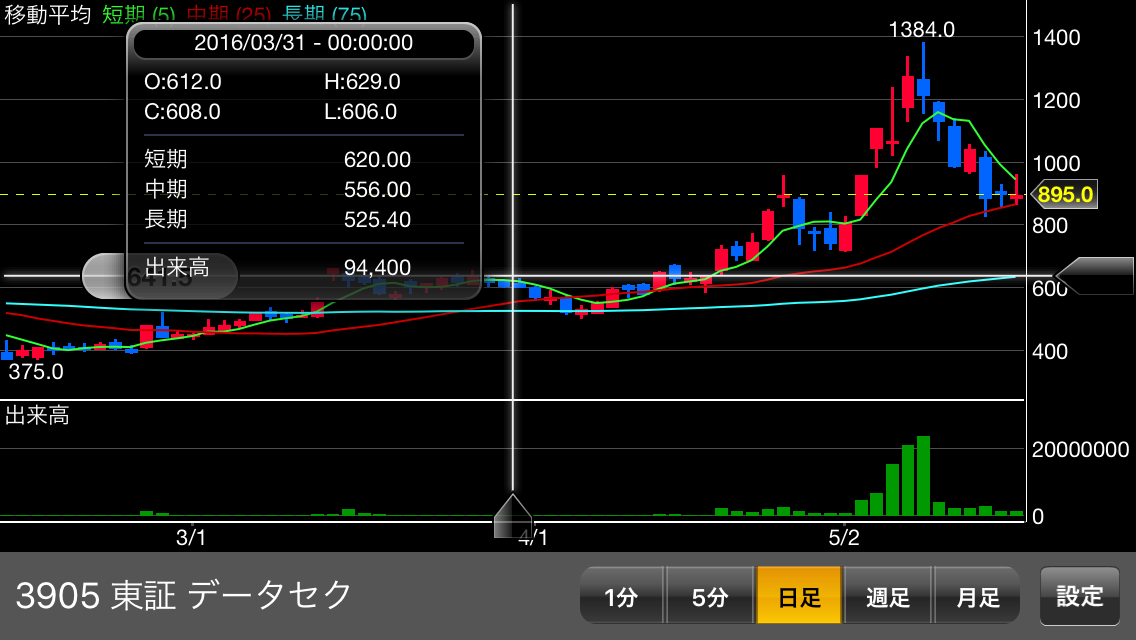Select the 週足 weekly chart tab

(888, 597)
